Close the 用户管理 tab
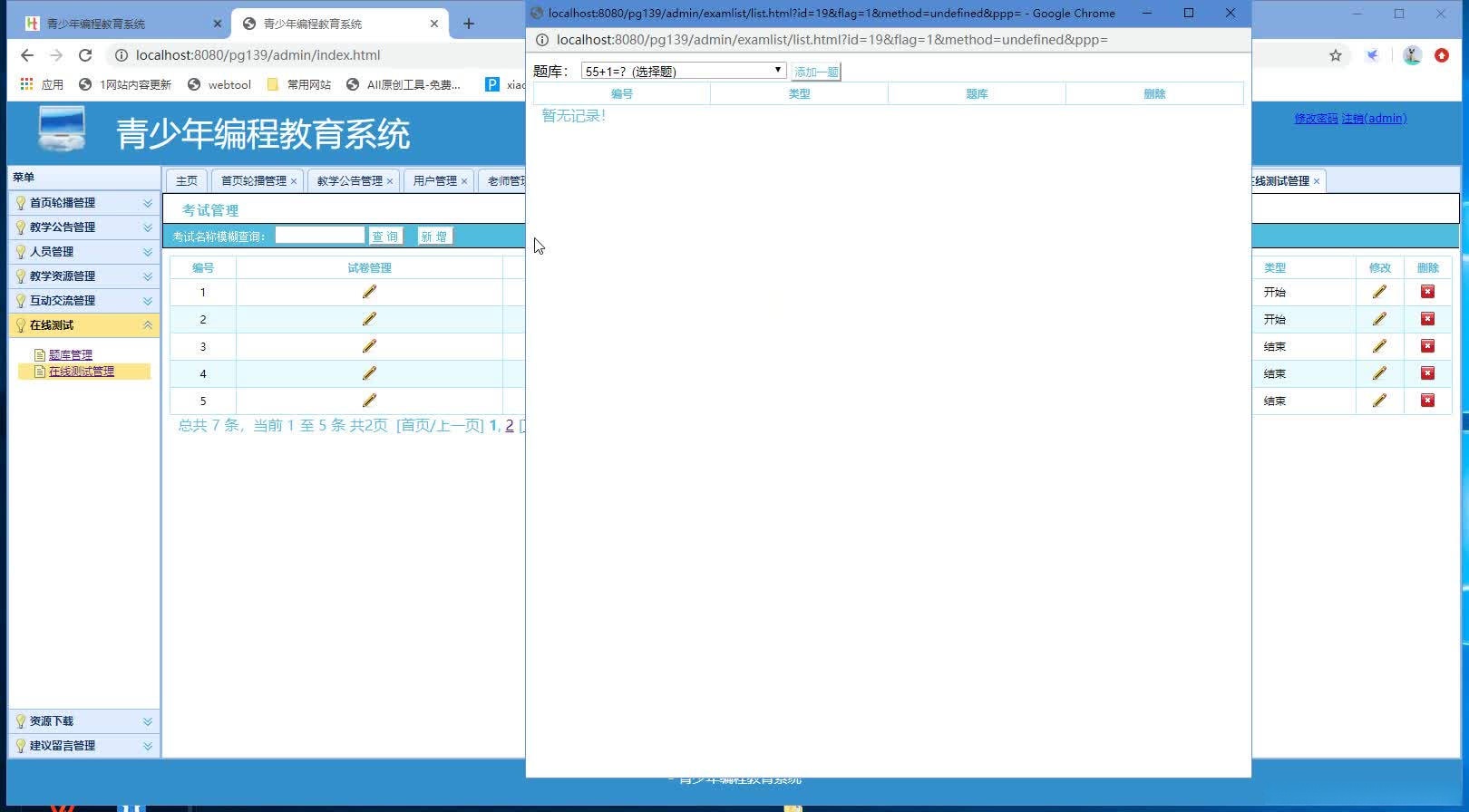This screenshot has width=1469, height=812. coord(464,181)
